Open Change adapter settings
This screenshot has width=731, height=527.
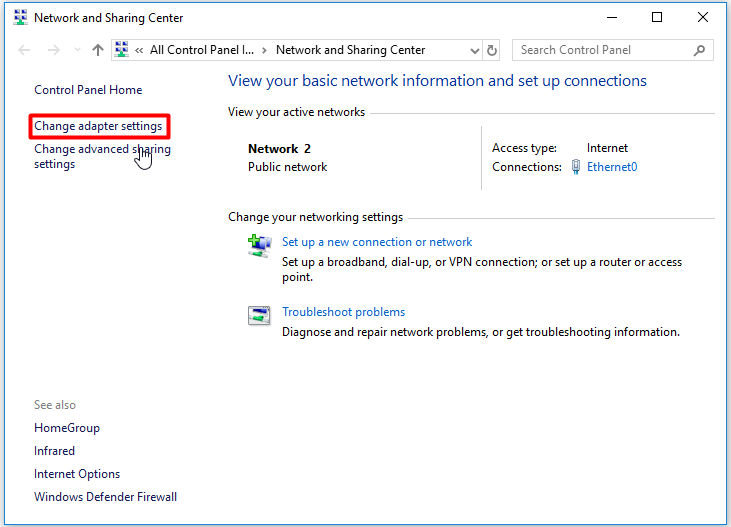tap(98, 126)
